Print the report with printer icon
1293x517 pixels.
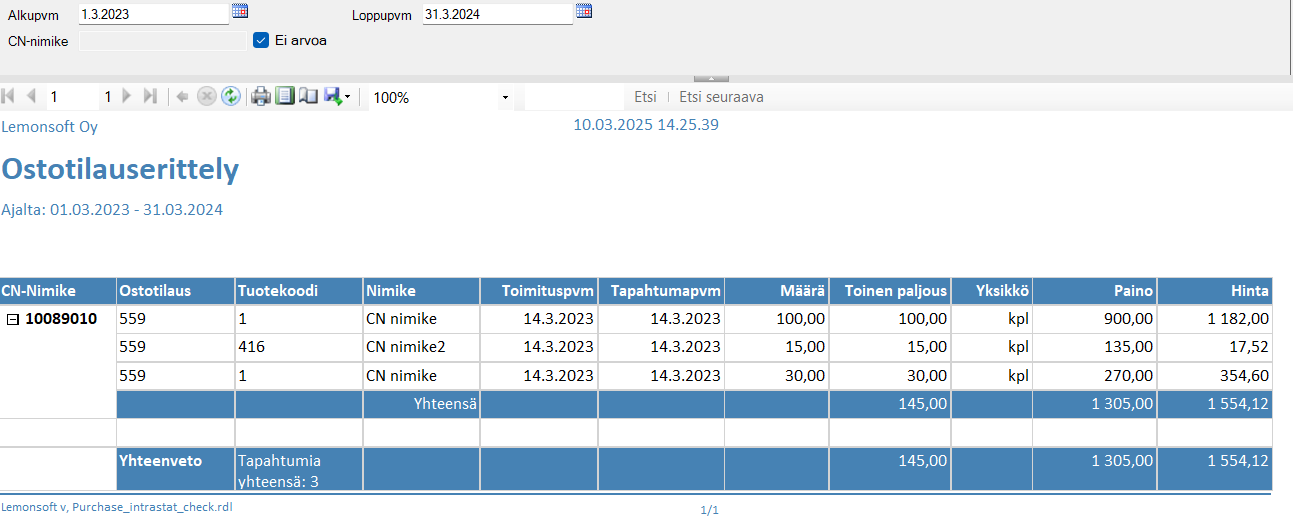click(261, 97)
